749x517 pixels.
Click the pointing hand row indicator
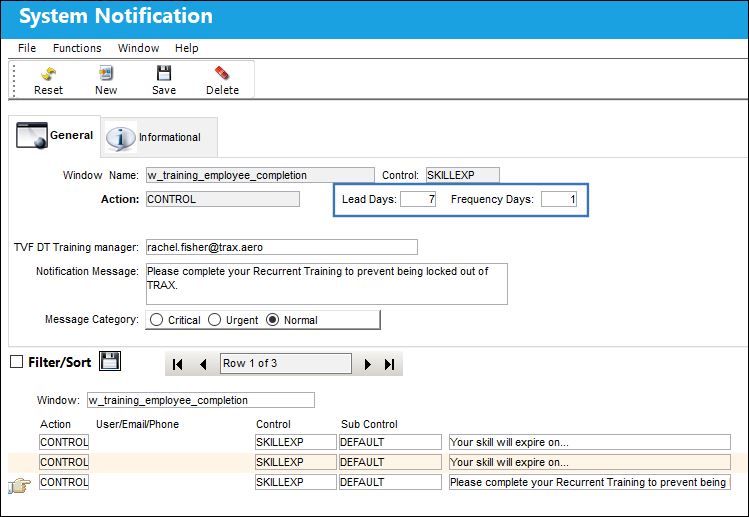click(x=19, y=486)
